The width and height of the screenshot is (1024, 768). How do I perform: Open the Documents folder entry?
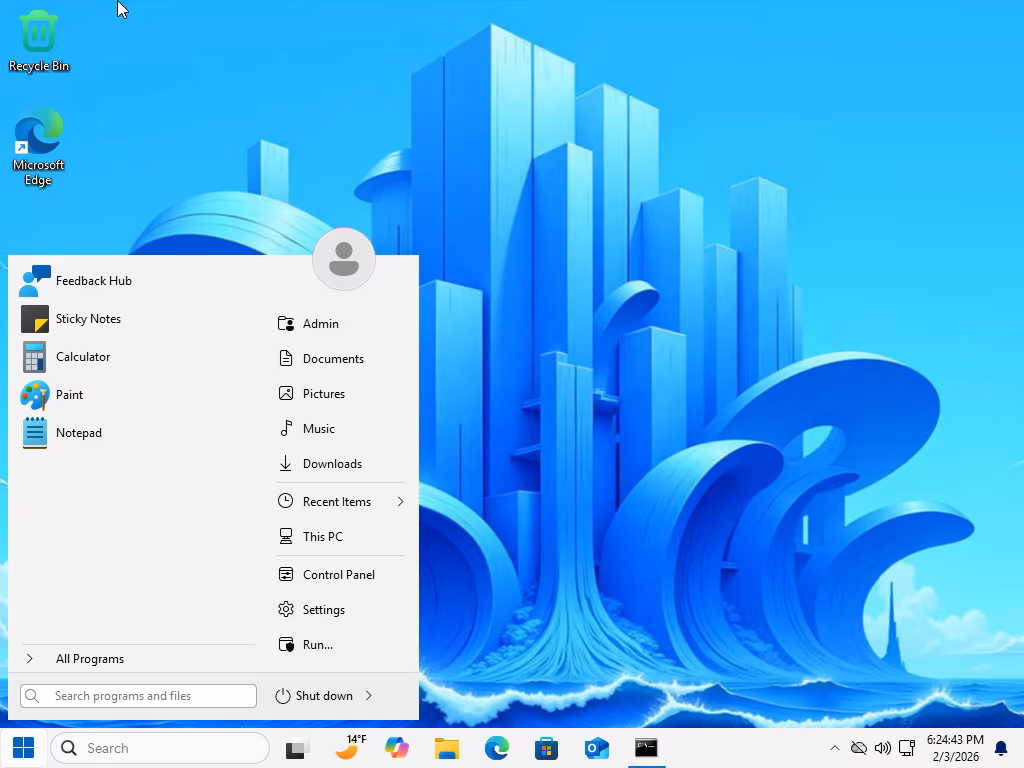coord(333,359)
